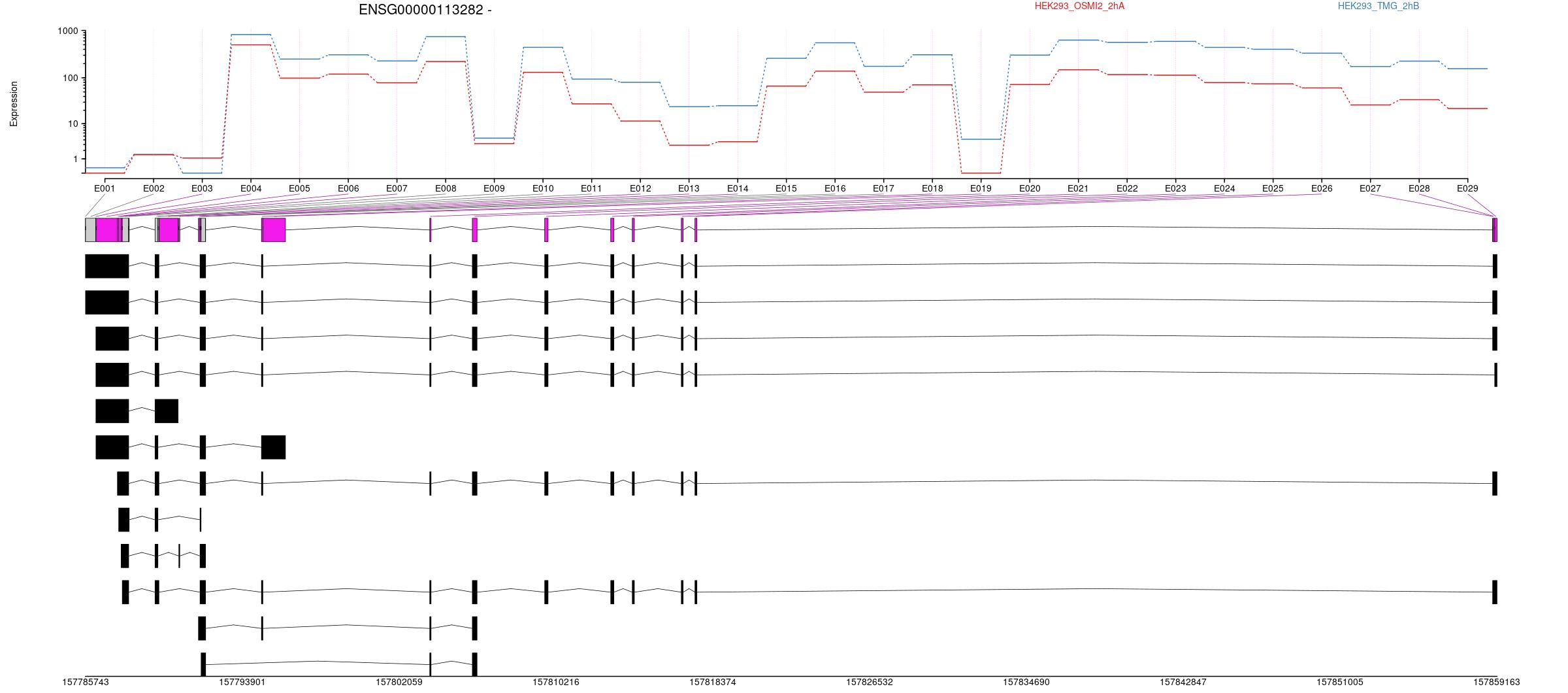Click exon label E001
This screenshot has width=1568, height=693.
pyautogui.click(x=105, y=188)
